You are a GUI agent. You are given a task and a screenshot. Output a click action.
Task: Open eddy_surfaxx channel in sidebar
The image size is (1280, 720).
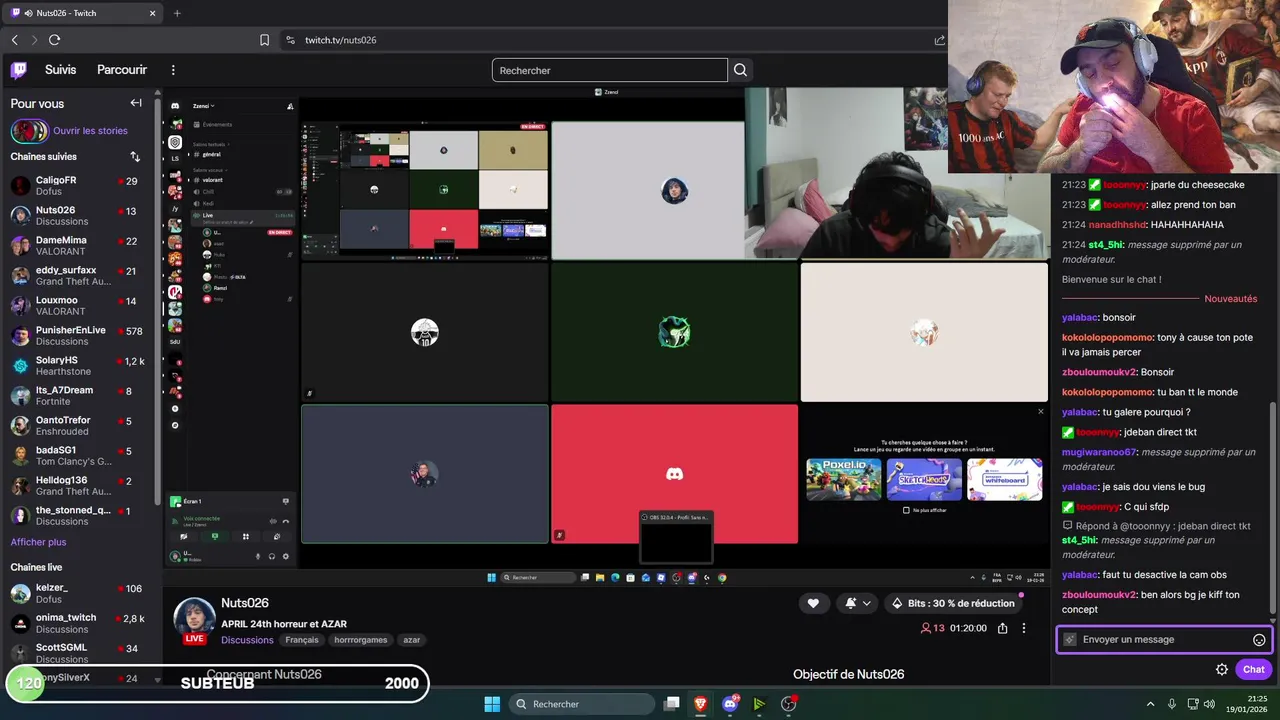78,276
